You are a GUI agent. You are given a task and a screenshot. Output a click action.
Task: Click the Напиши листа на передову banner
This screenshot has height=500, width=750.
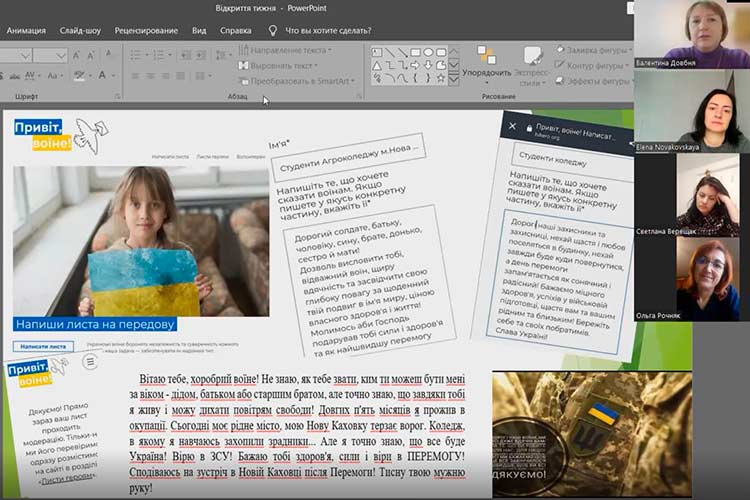coord(96,324)
